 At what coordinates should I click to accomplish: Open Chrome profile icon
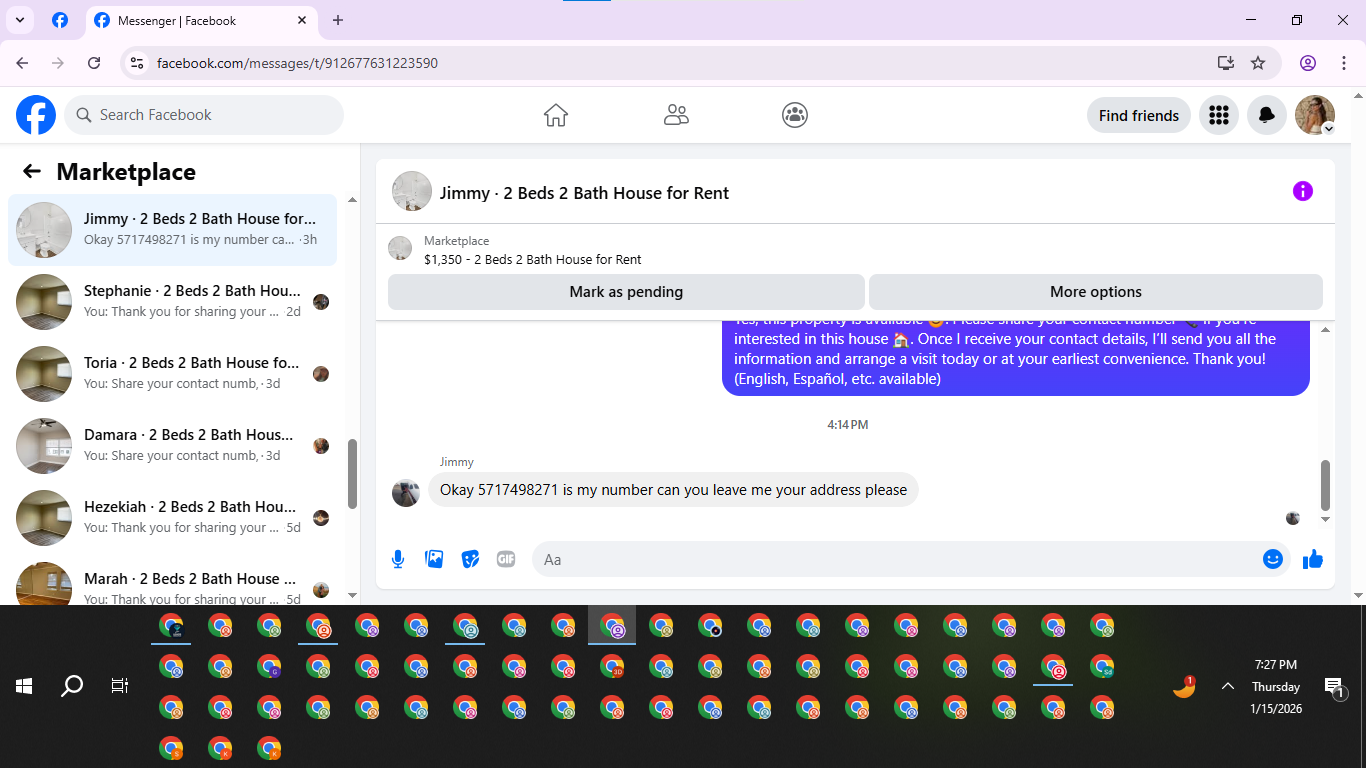click(1308, 63)
